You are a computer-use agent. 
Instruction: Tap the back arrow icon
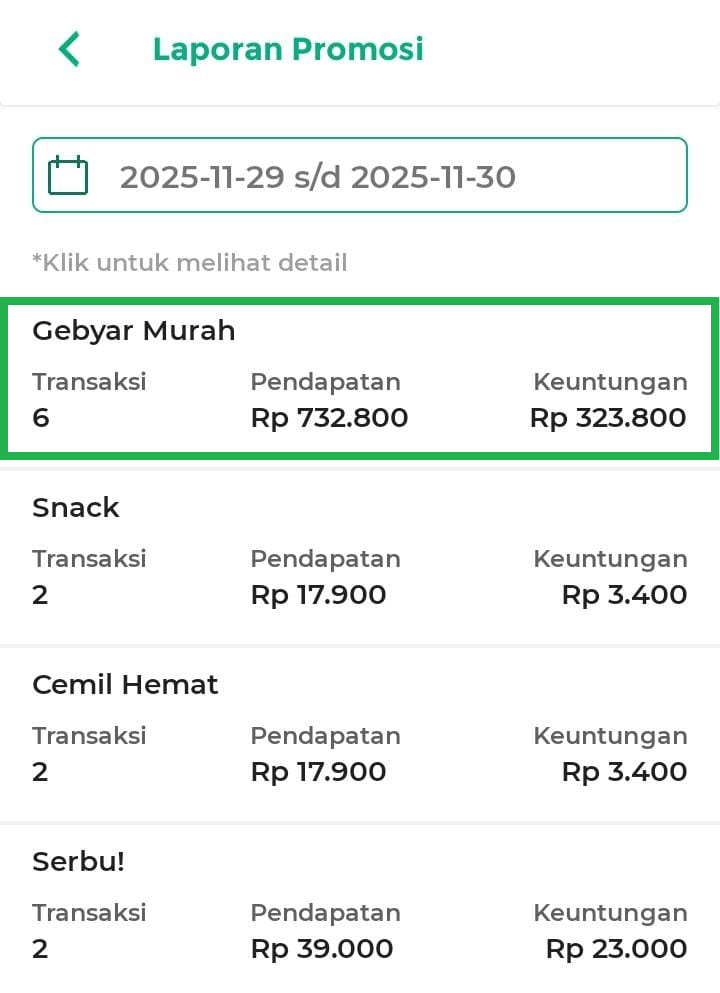click(x=69, y=49)
